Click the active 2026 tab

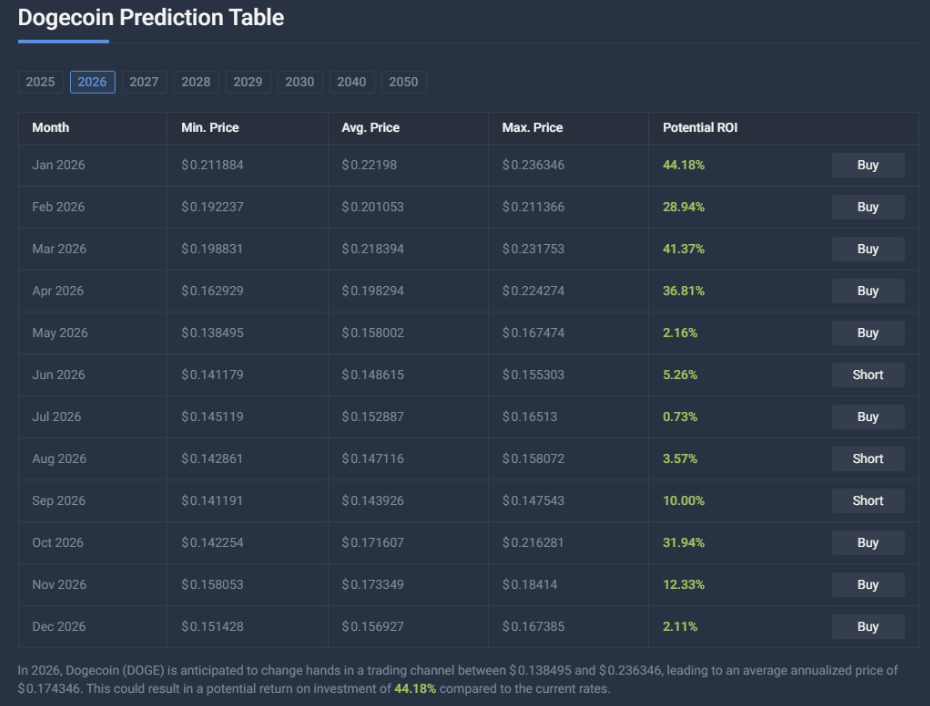92,82
